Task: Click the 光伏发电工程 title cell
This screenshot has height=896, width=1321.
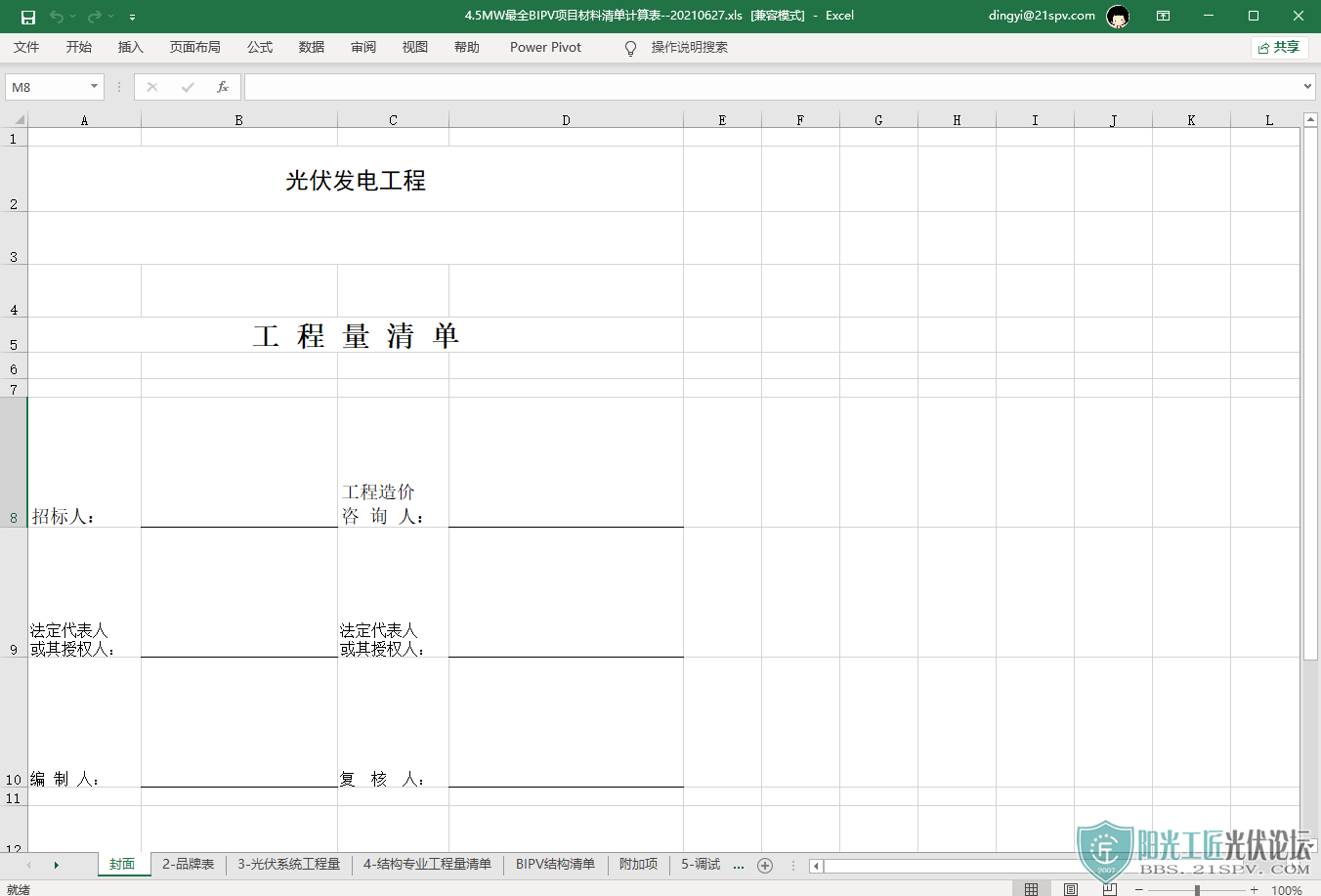Action: 356,180
